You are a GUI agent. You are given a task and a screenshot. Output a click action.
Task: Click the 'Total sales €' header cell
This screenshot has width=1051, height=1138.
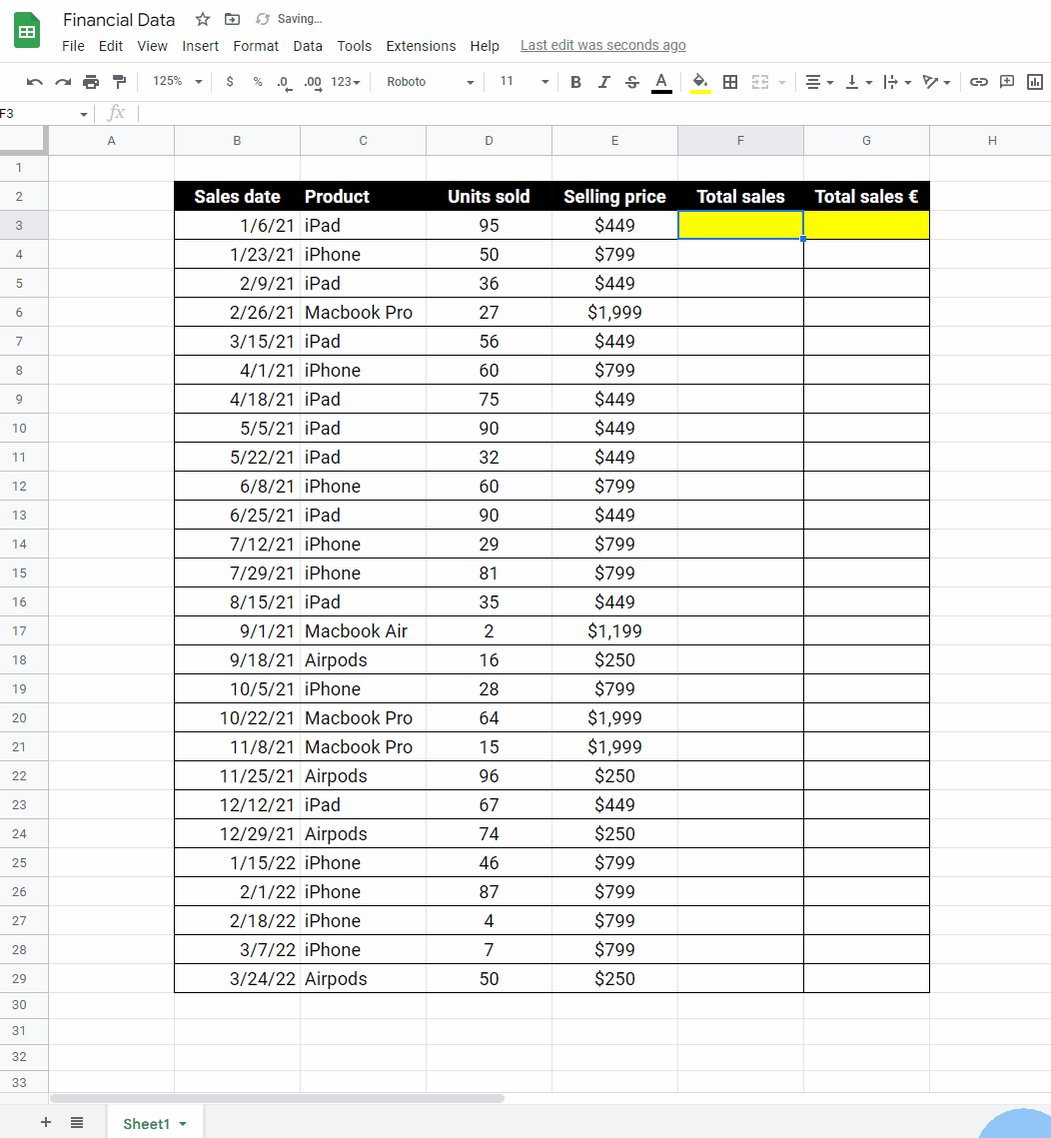pyautogui.click(x=867, y=197)
